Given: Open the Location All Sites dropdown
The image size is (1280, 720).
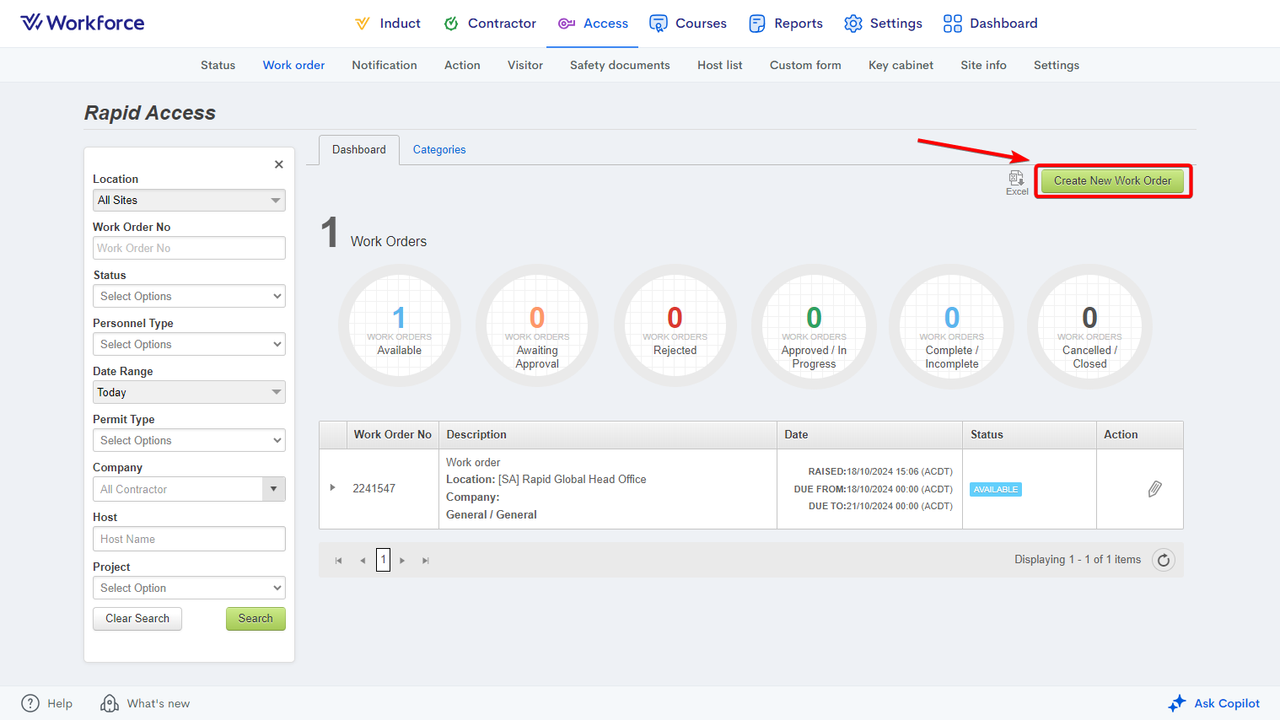Looking at the screenshot, I should pos(189,200).
